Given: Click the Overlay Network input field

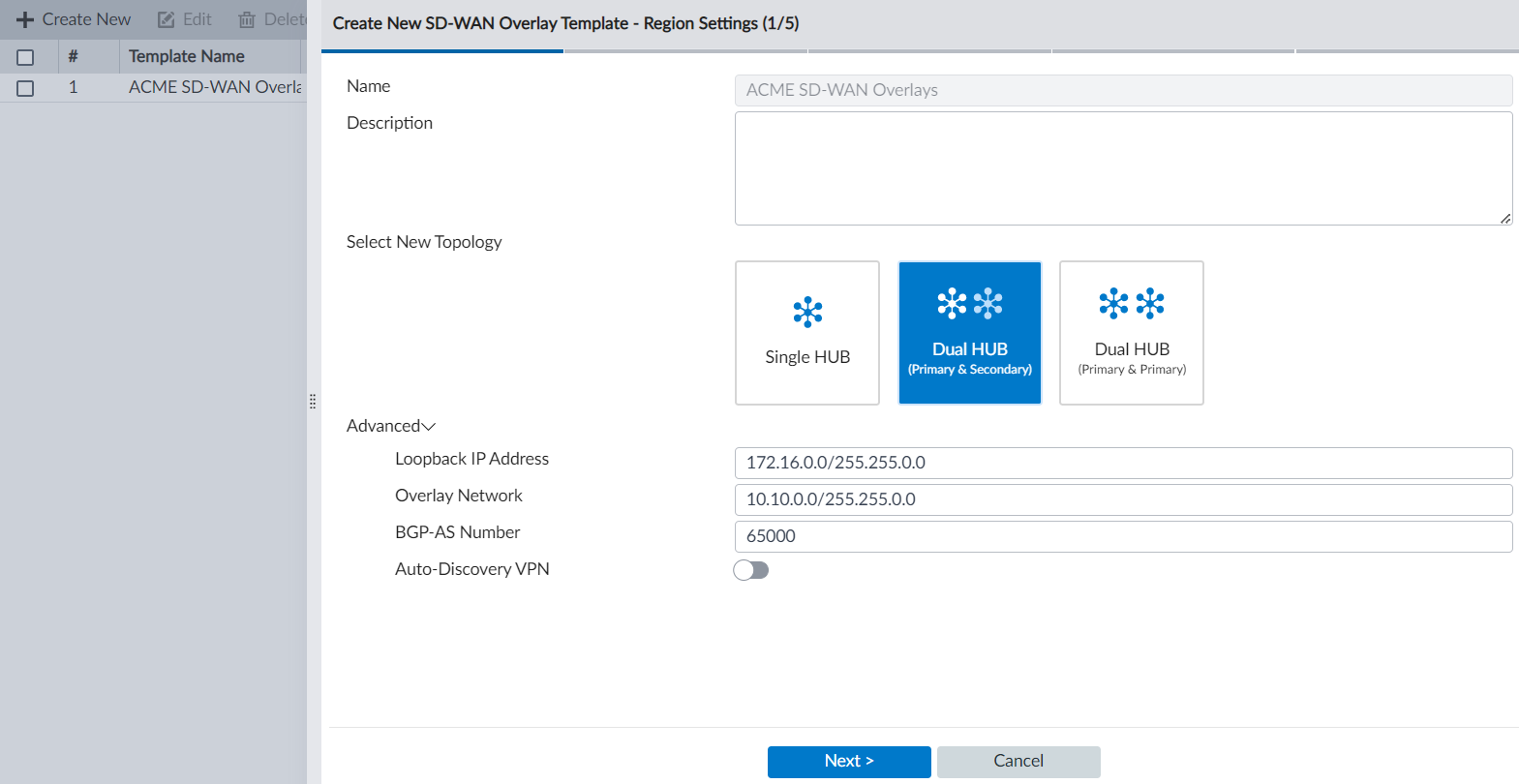Looking at the screenshot, I should pyautogui.click(x=1123, y=499).
